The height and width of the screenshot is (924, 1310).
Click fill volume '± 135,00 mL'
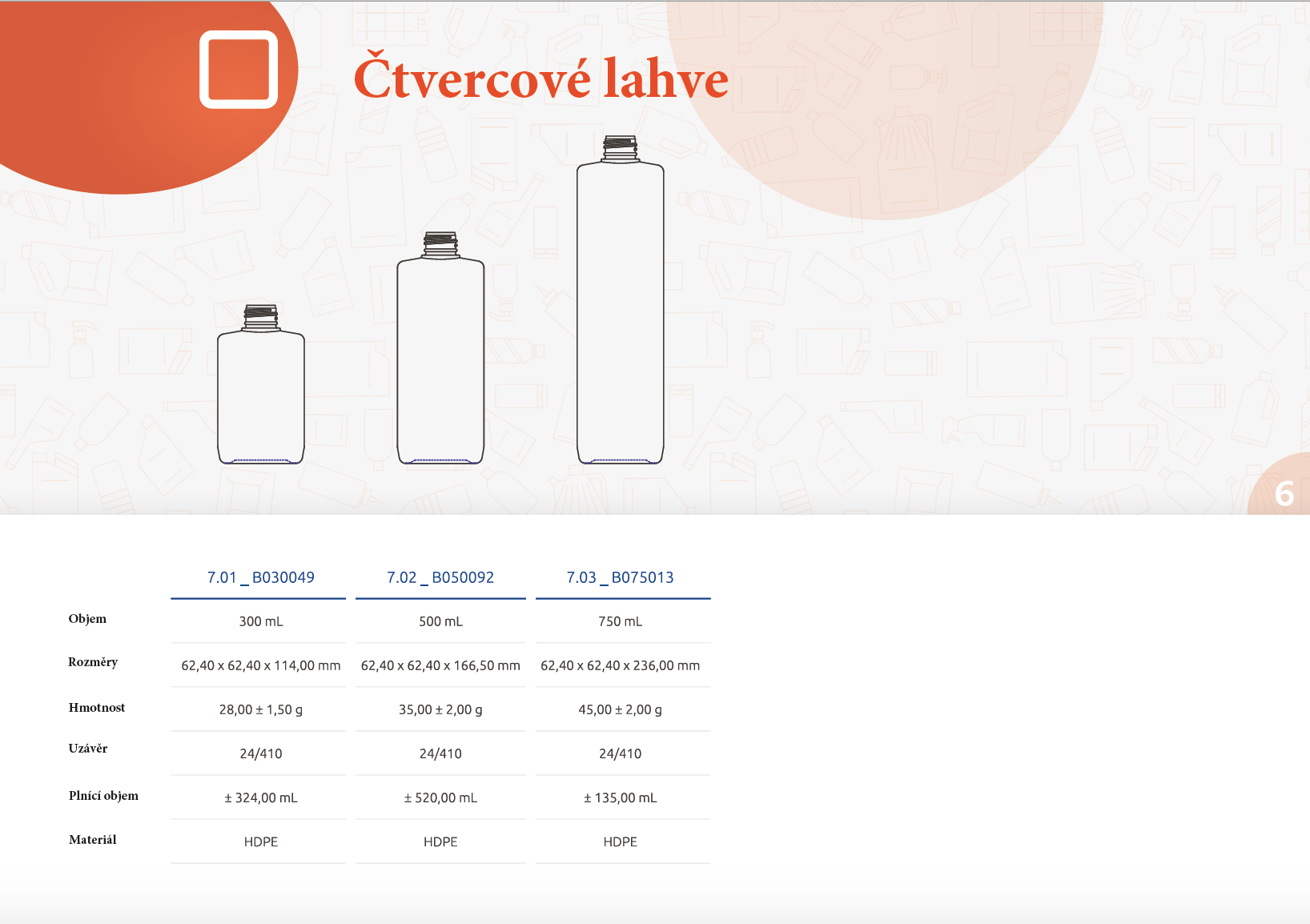pyautogui.click(x=621, y=797)
